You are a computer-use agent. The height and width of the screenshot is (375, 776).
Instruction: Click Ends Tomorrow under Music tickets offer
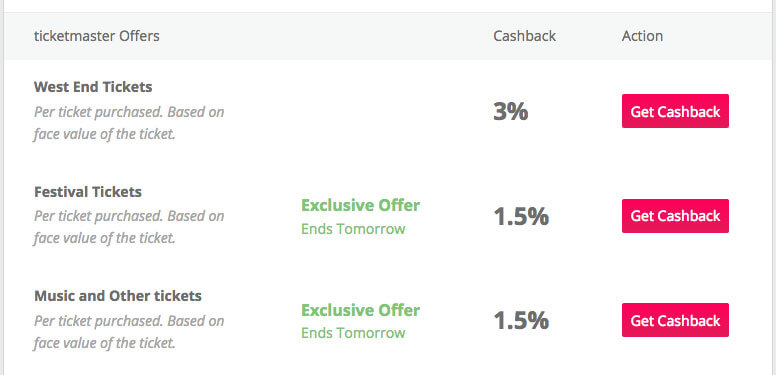pos(353,333)
